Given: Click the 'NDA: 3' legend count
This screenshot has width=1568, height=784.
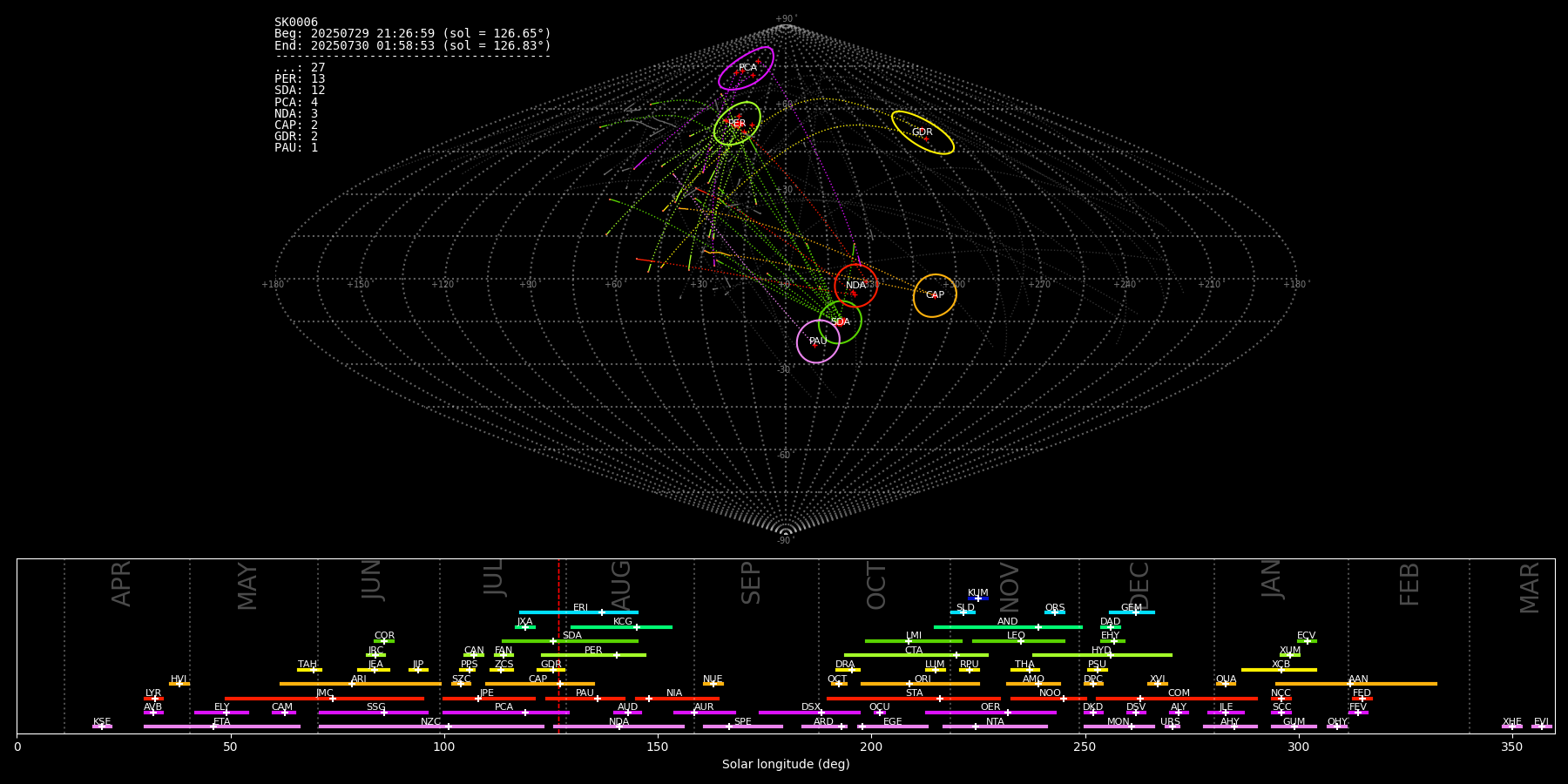Looking at the screenshot, I should click(296, 114).
